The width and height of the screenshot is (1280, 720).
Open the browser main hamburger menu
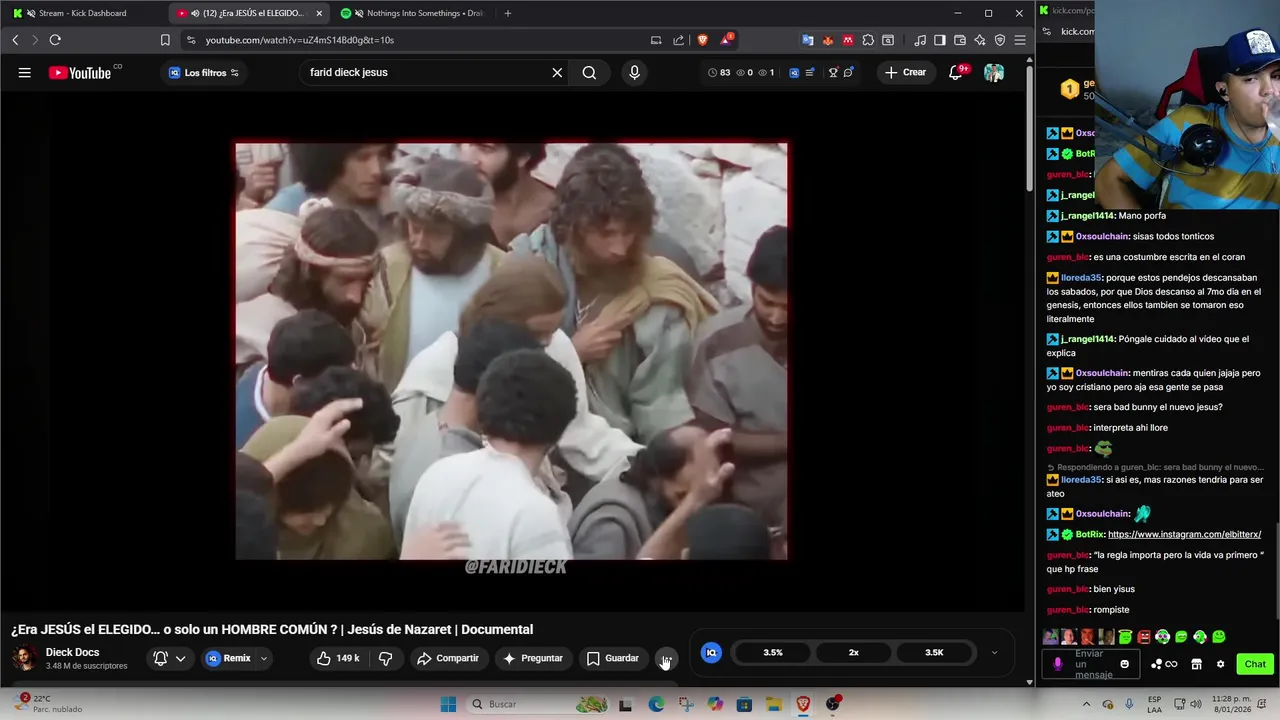coord(1020,40)
